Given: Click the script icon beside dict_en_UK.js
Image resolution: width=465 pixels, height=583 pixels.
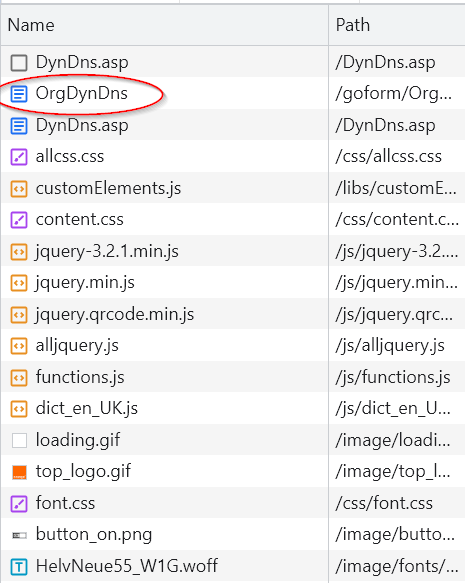Looking at the screenshot, I should coord(19,409).
